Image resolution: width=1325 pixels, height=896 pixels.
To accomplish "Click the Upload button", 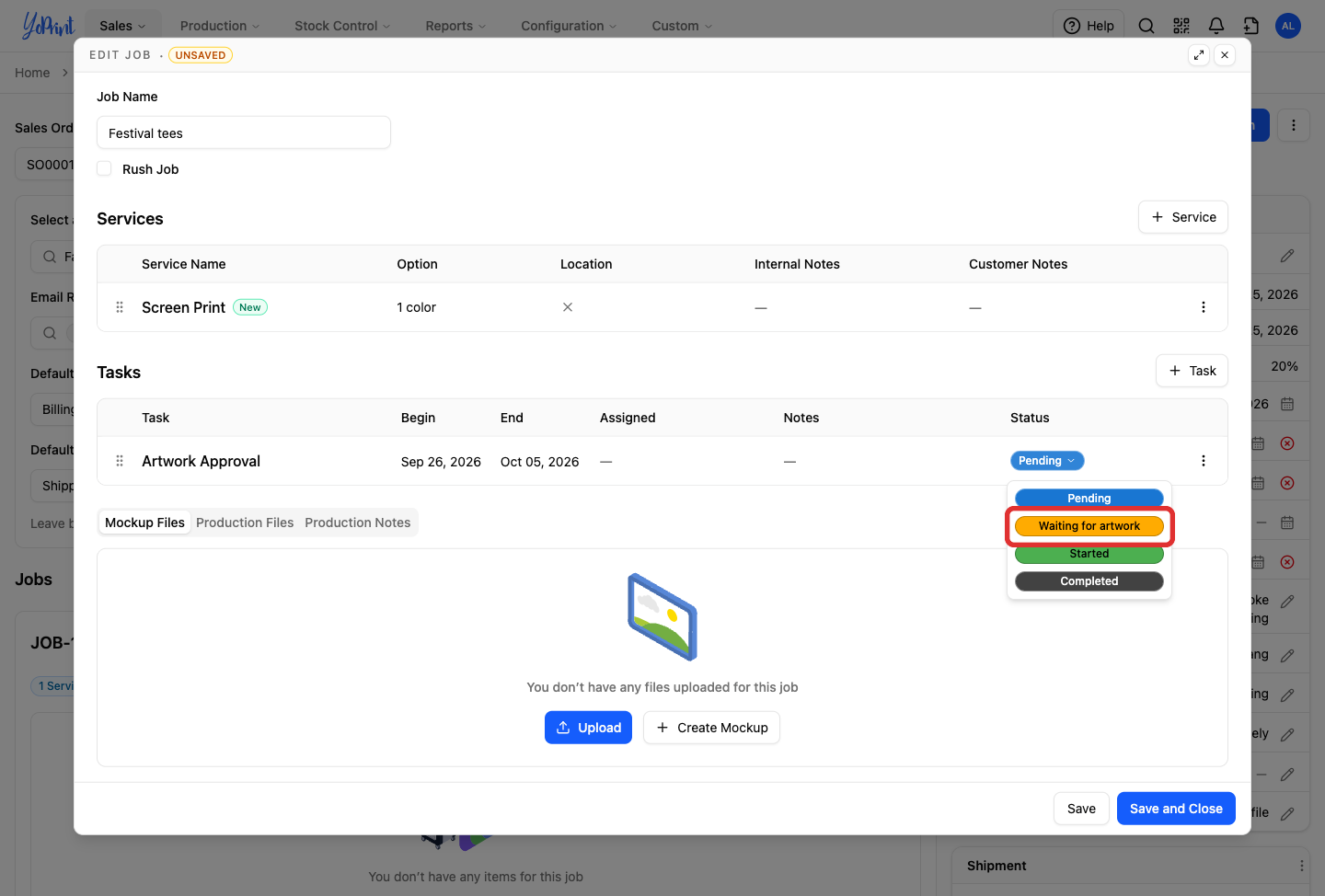I will coord(588,728).
